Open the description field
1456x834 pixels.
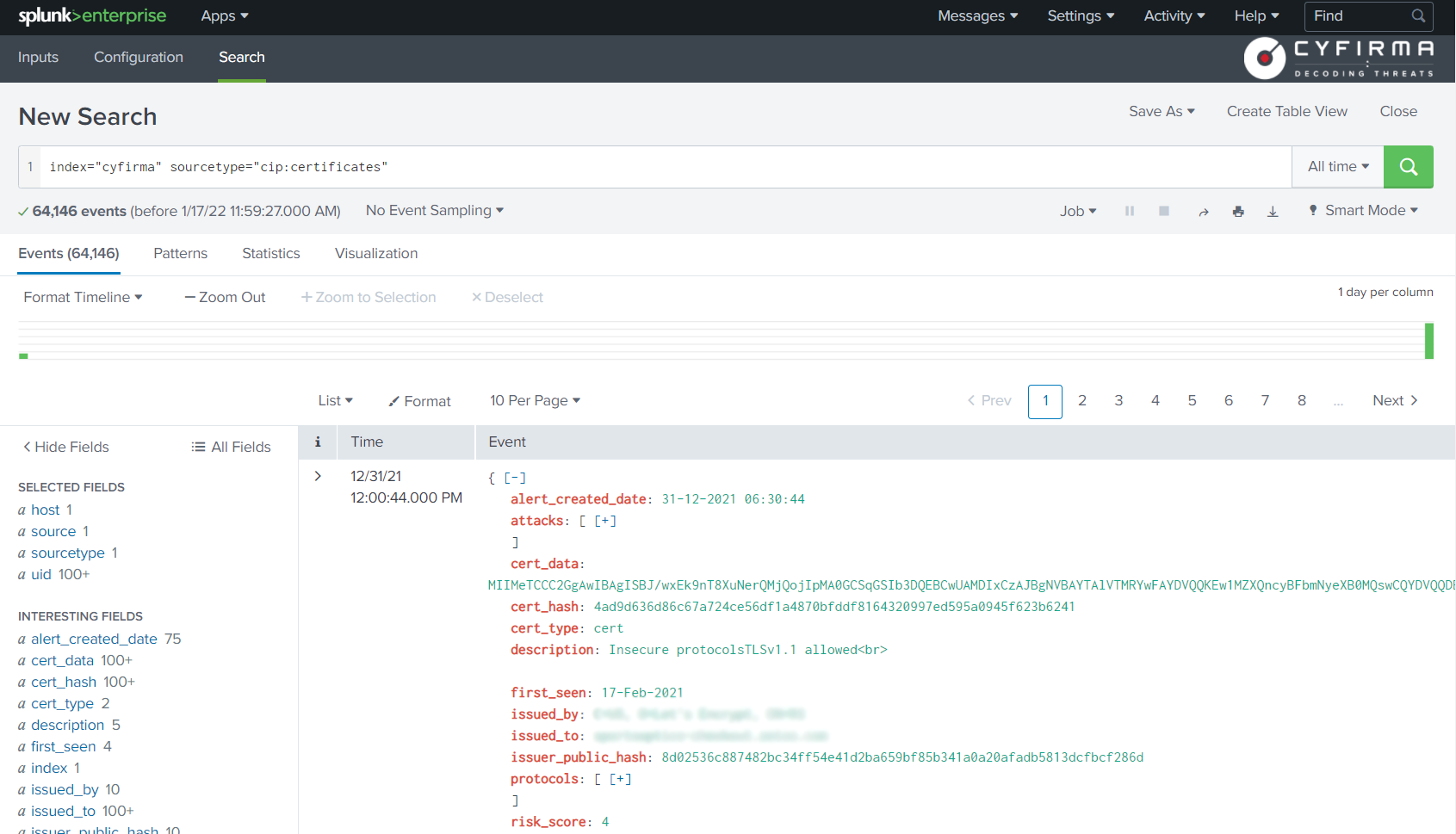68,725
